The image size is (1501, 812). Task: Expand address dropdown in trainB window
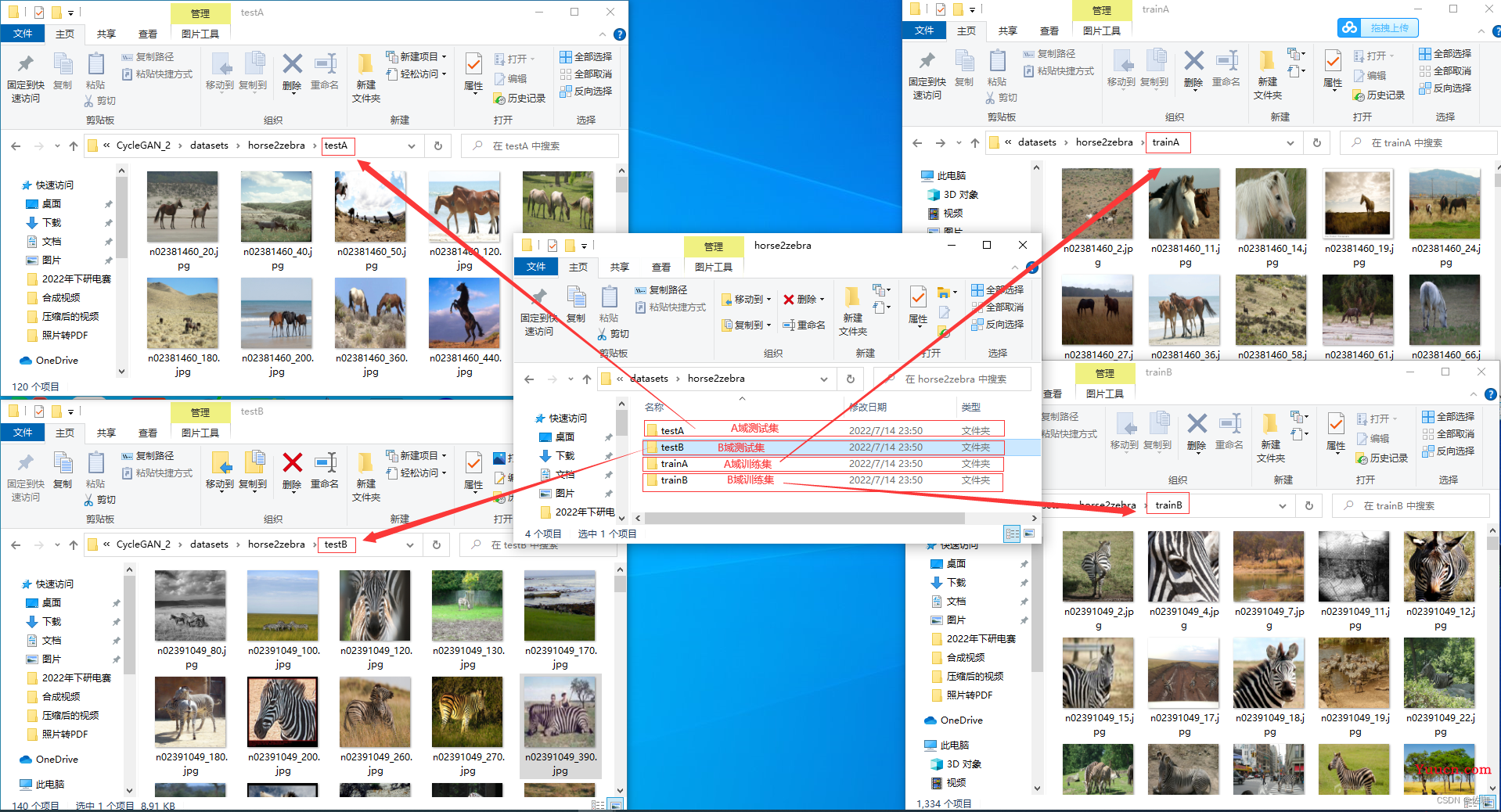point(1283,506)
